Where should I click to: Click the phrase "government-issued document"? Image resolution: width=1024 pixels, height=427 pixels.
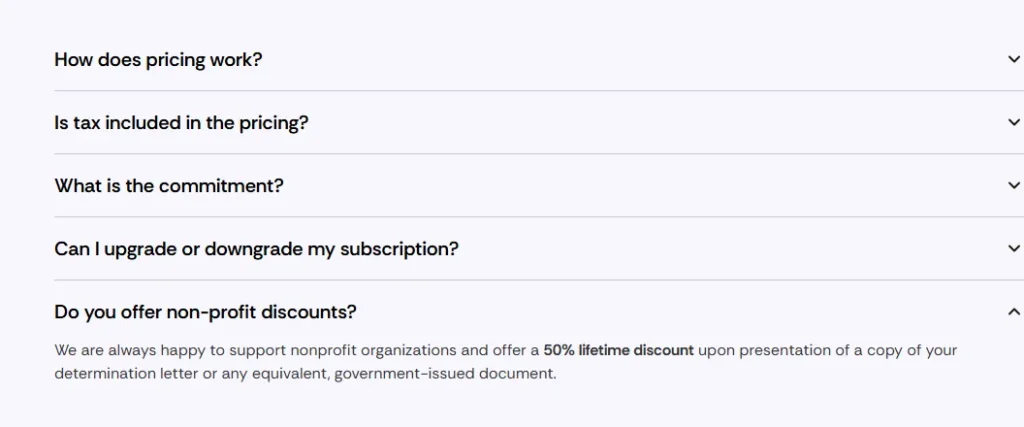444,375
